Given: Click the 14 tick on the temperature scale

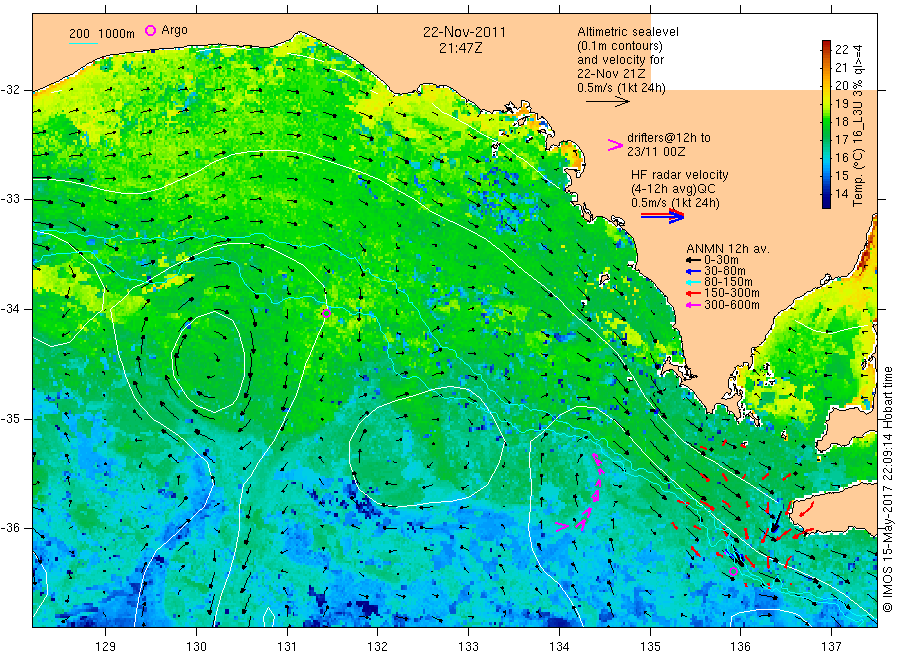Looking at the screenshot, I should (841, 193).
